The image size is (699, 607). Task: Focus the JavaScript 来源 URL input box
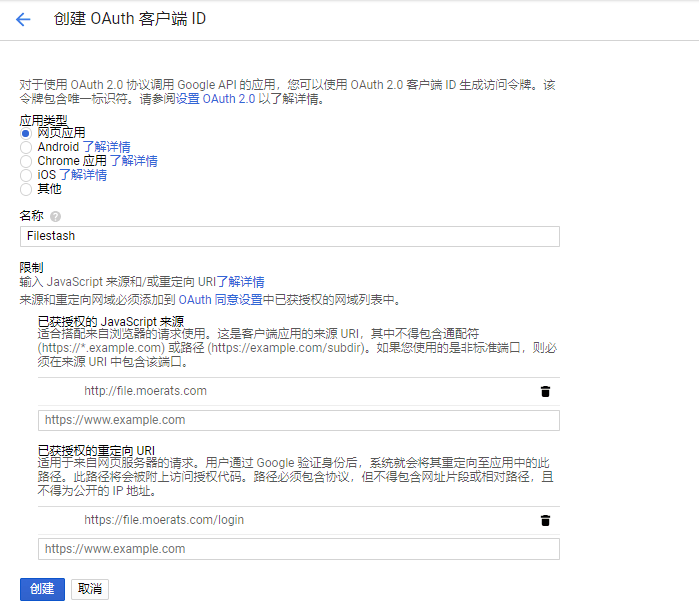(x=299, y=420)
